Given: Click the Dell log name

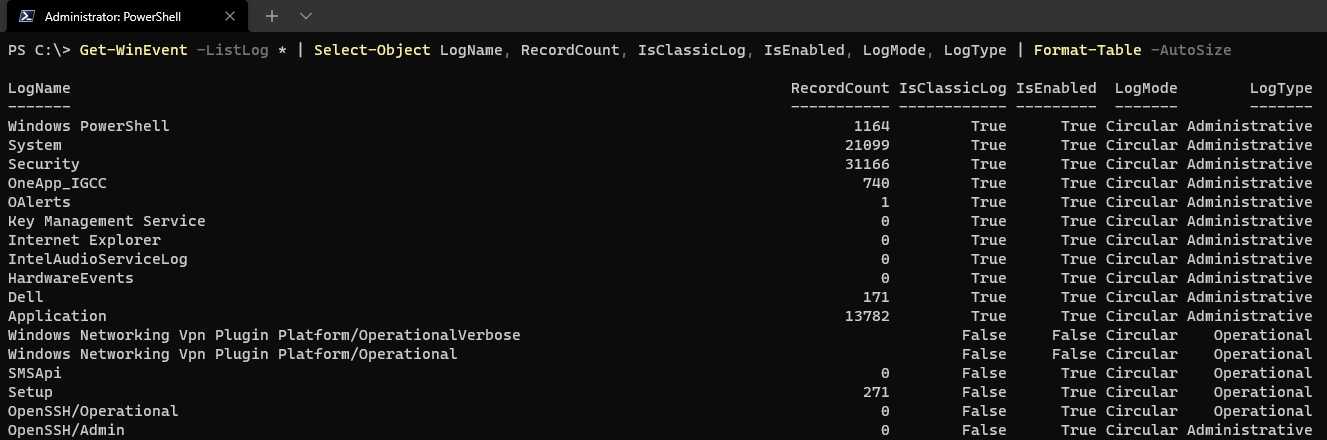Looking at the screenshot, I should (26, 297).
